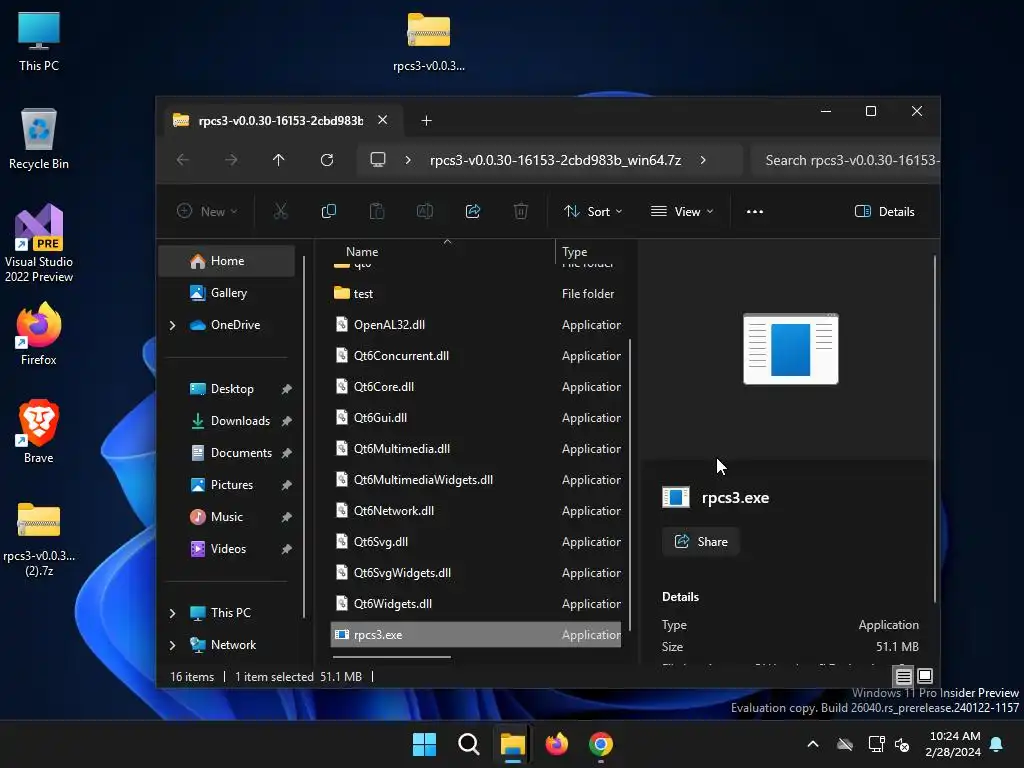The height and width of the screenshot is (768, 1024).
Task: Click rpcs3.exe preview thumbnail
Action: coord(790,349)
